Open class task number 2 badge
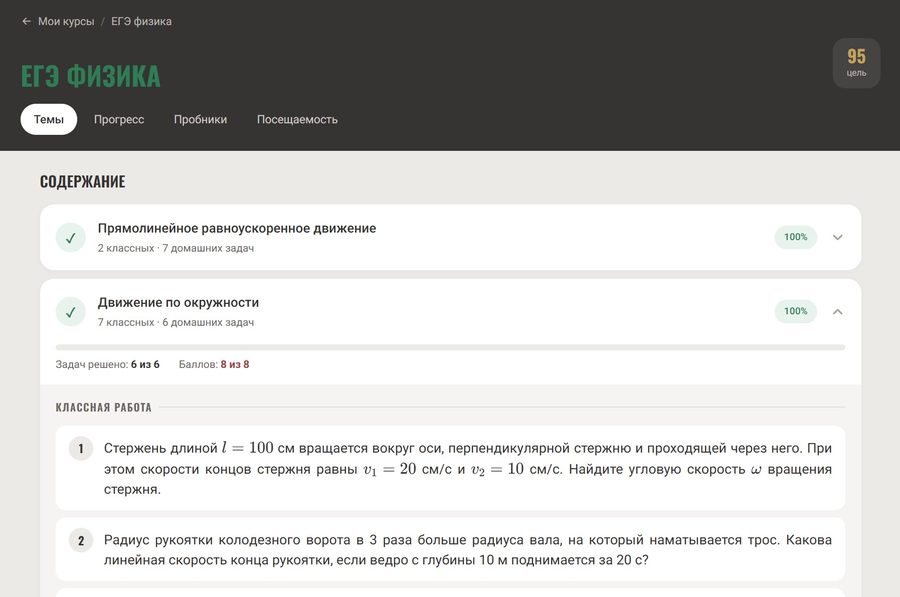Screen dimensions: 900x597 [x=81, y=540]
